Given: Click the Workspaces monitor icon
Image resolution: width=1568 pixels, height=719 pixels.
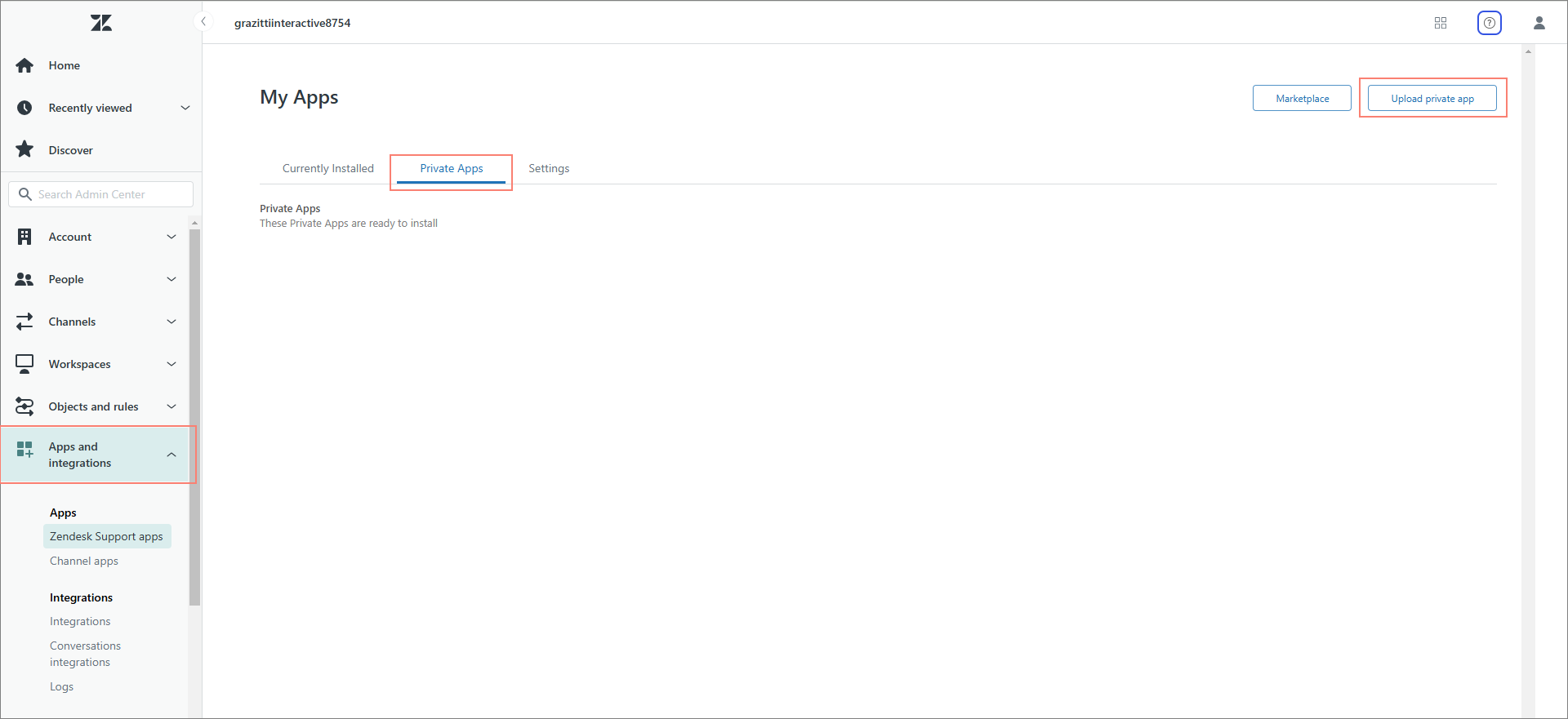Looking at the screenshot, I should (24, 364).
